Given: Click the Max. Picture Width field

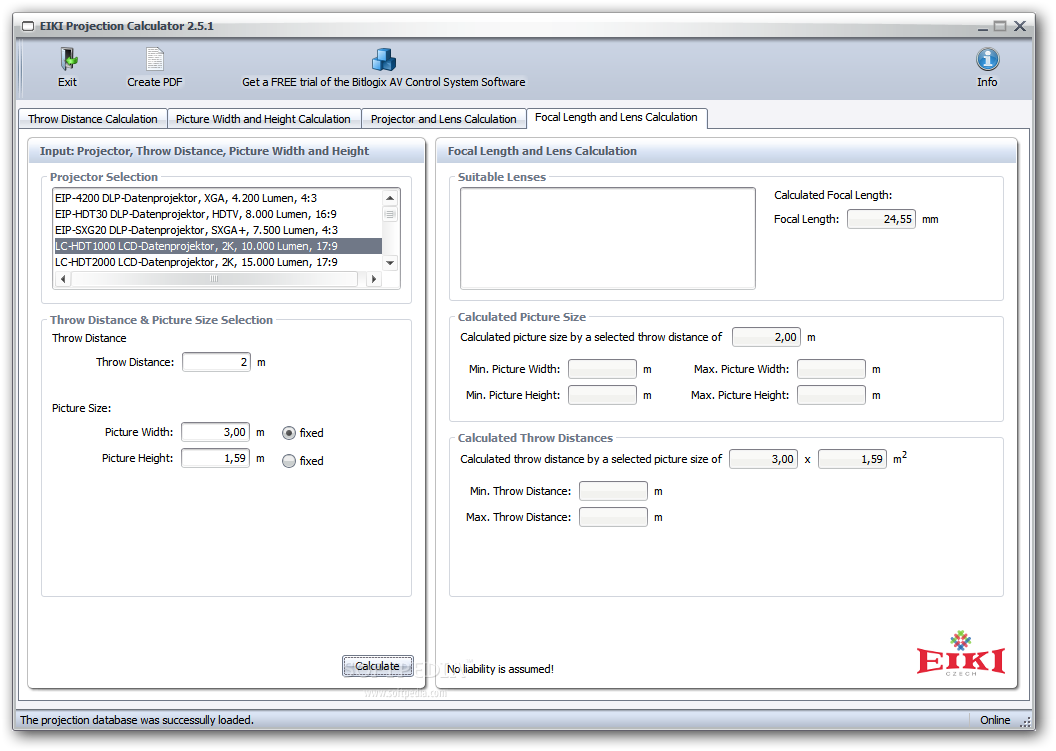Looking at the screenshot, I should 831,369.
